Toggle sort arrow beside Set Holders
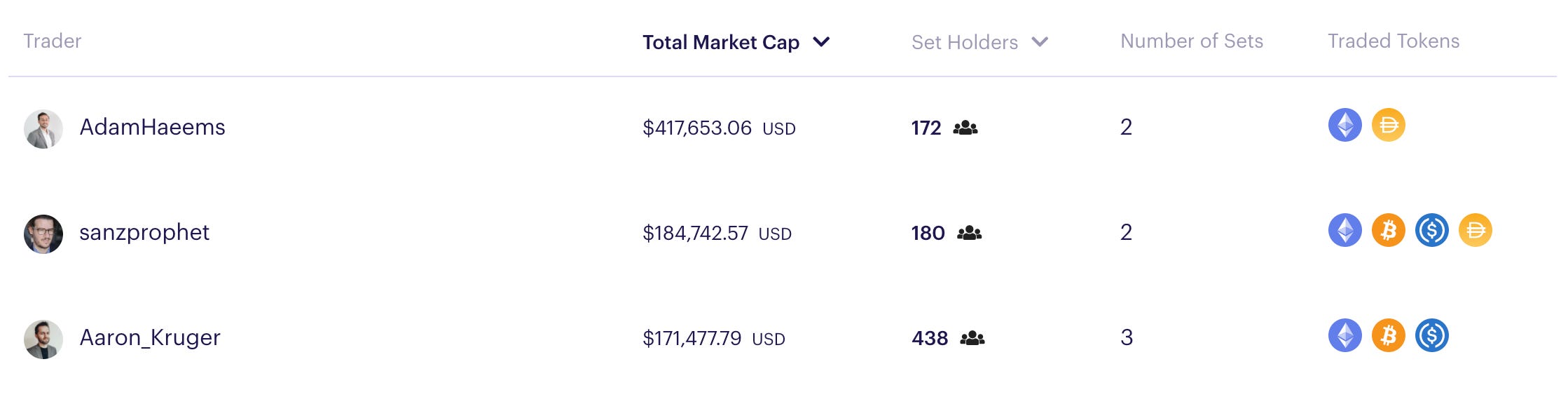This screenshot has width=1568, height=404. coord(1040,42)
